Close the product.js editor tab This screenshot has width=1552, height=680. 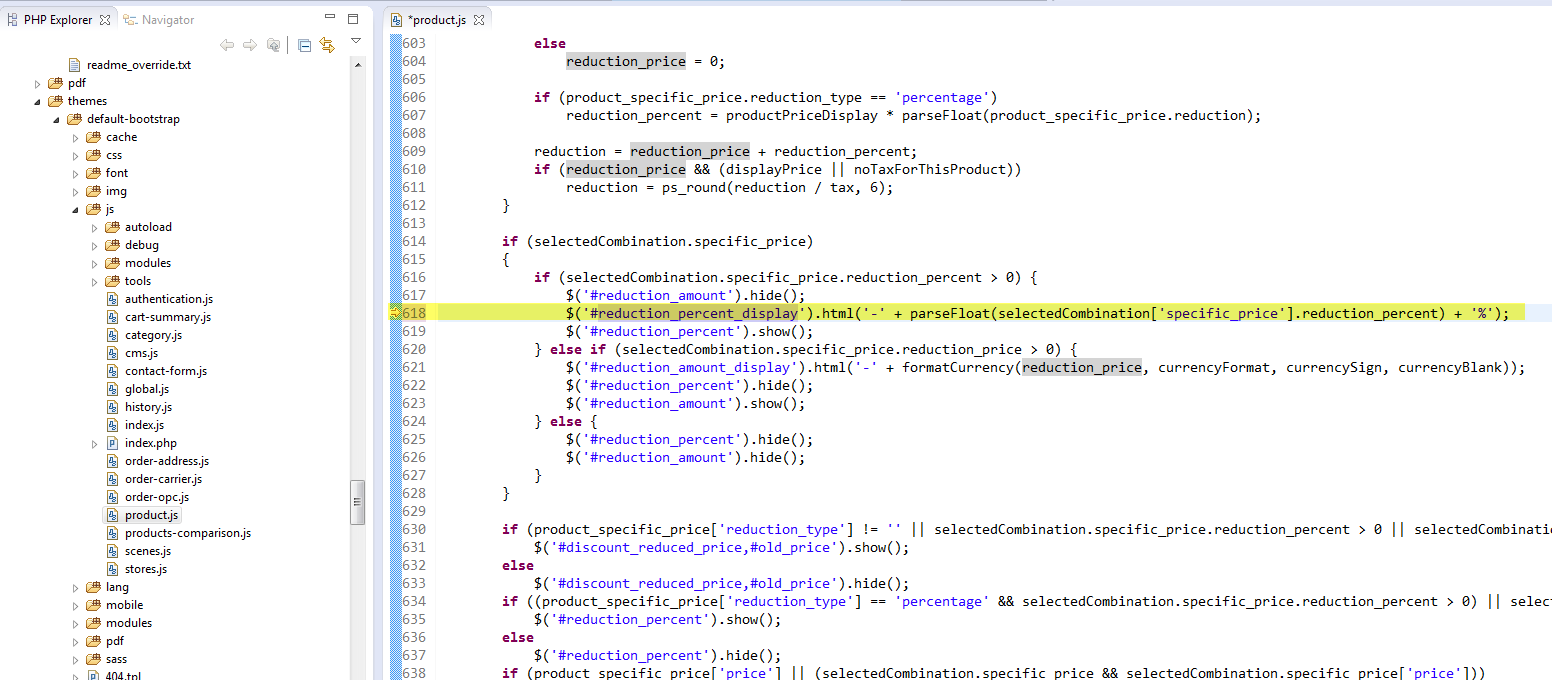point(478,20)
